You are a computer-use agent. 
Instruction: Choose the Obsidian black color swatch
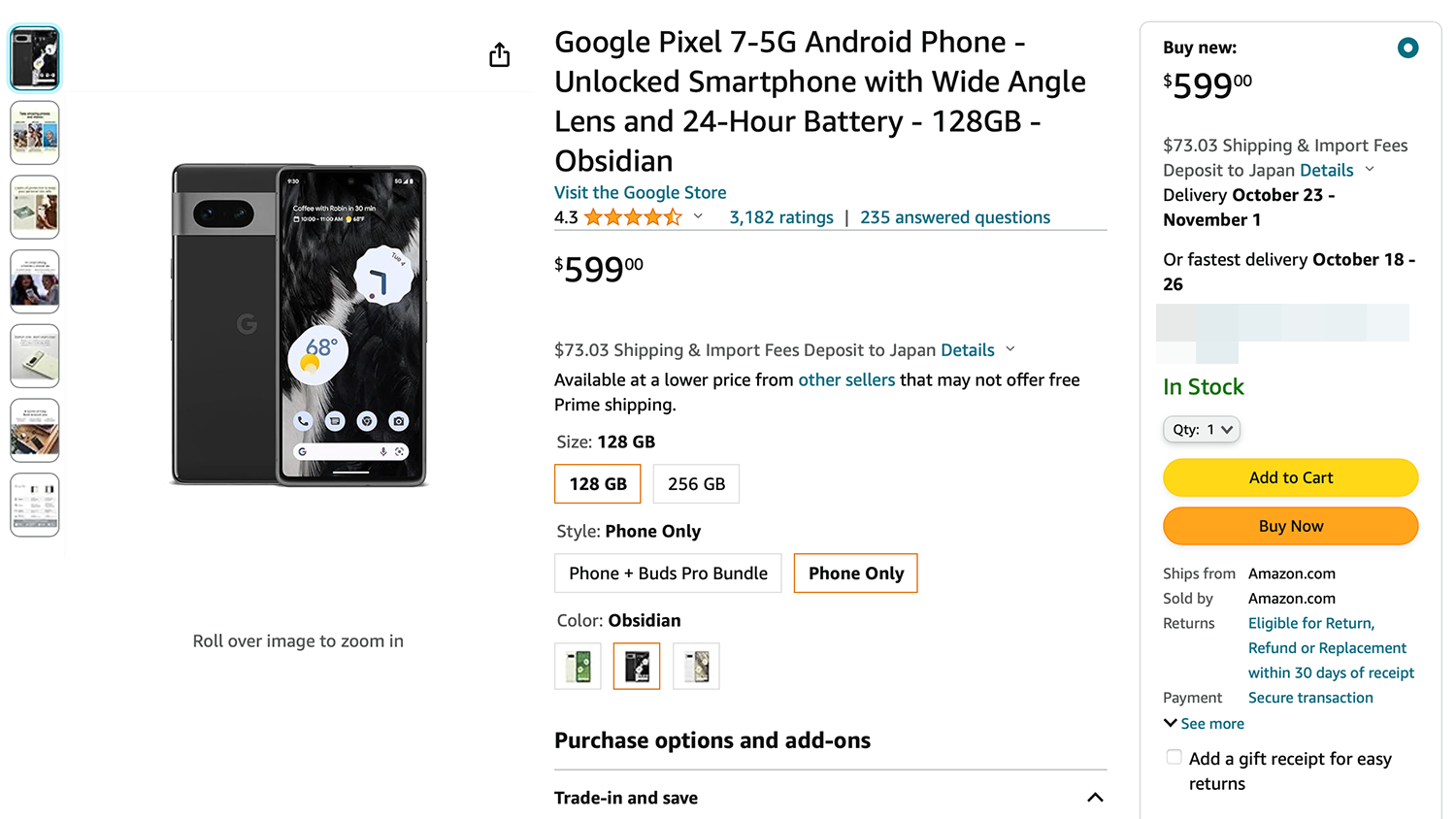click(x=637, y=667)
